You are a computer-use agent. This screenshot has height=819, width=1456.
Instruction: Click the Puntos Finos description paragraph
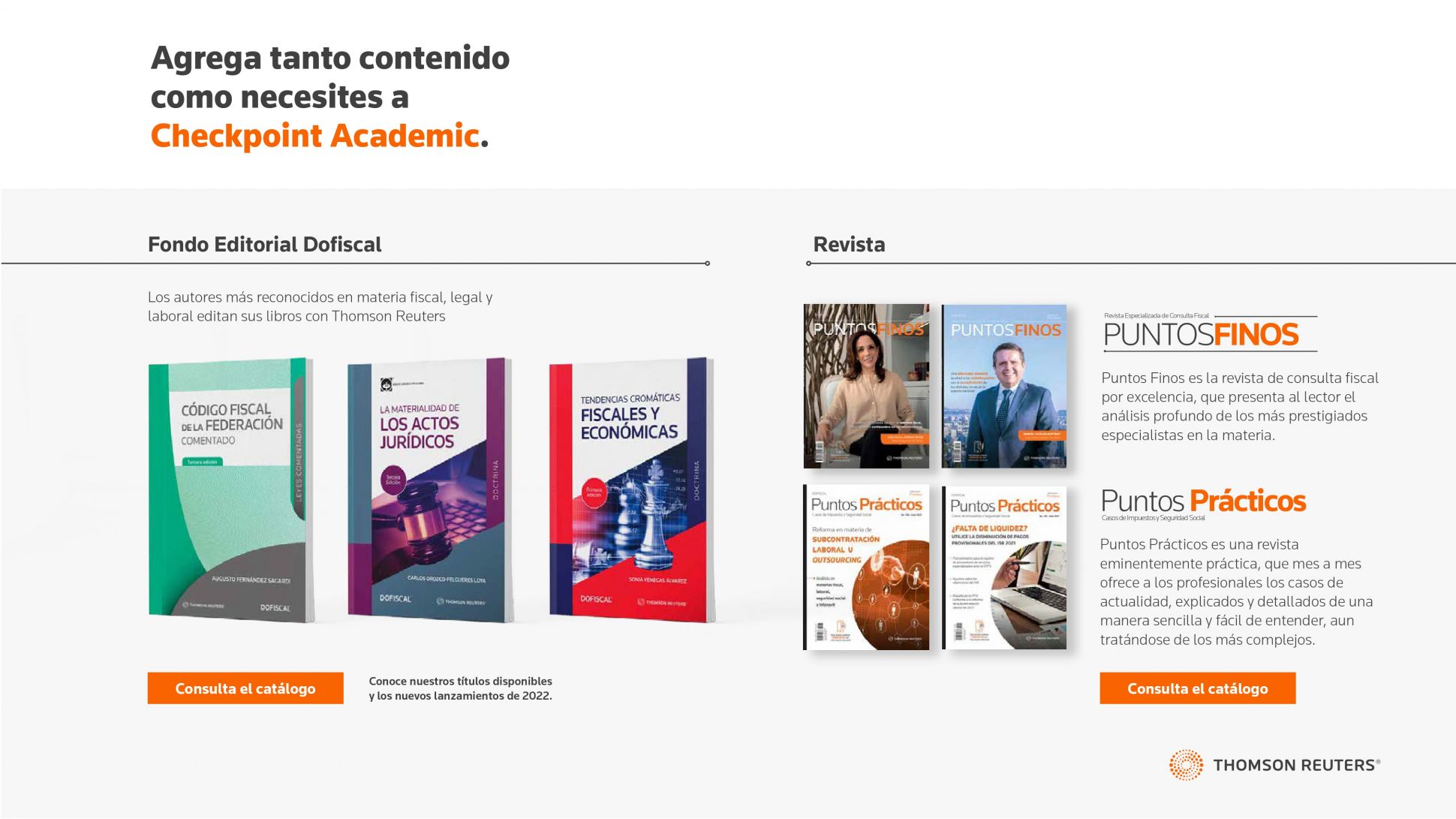[1240, 406]
